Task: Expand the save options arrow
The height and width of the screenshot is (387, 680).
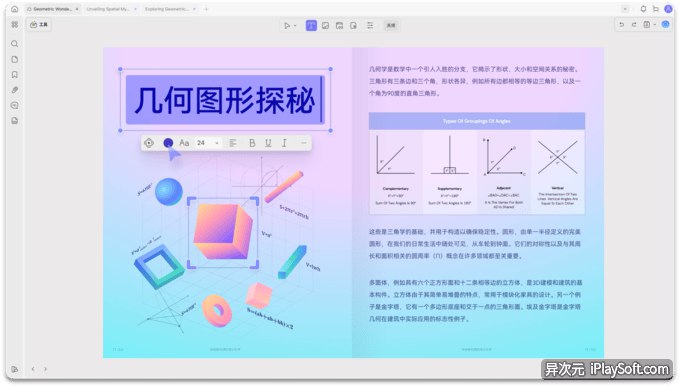Action: pos(654,25)
